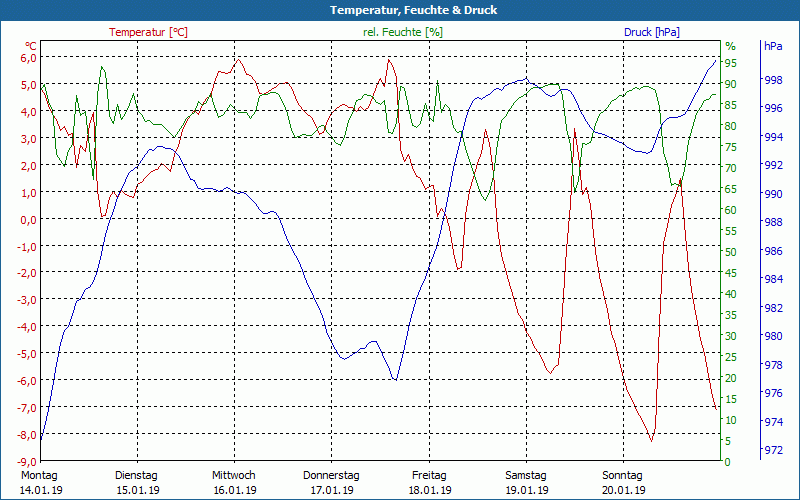The image size is (800, 500).
Task: Click the 'Montag' day label
Action: coord(39,475)
